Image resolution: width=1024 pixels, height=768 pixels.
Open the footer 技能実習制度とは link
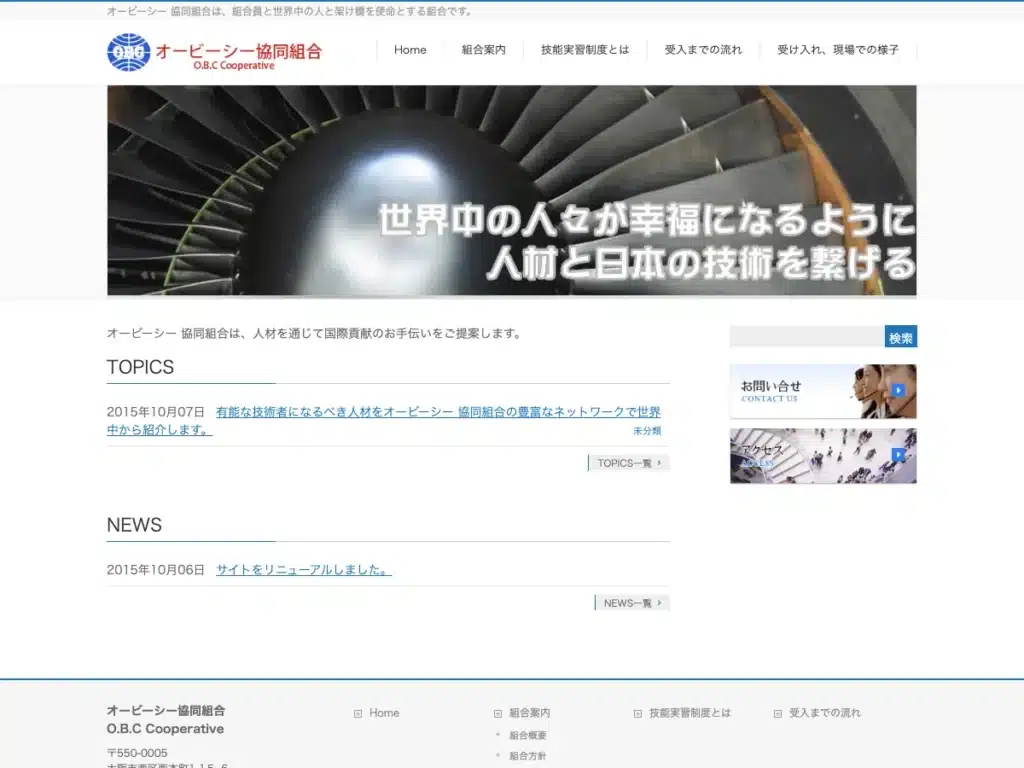point(690,713)
